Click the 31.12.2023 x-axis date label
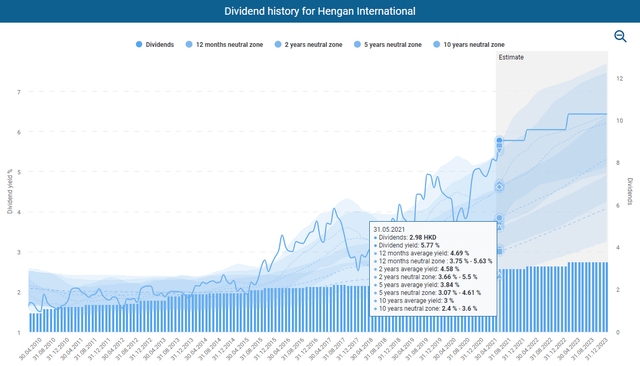The width and height of the screenshot is (640, 366). tap(596, 348)
